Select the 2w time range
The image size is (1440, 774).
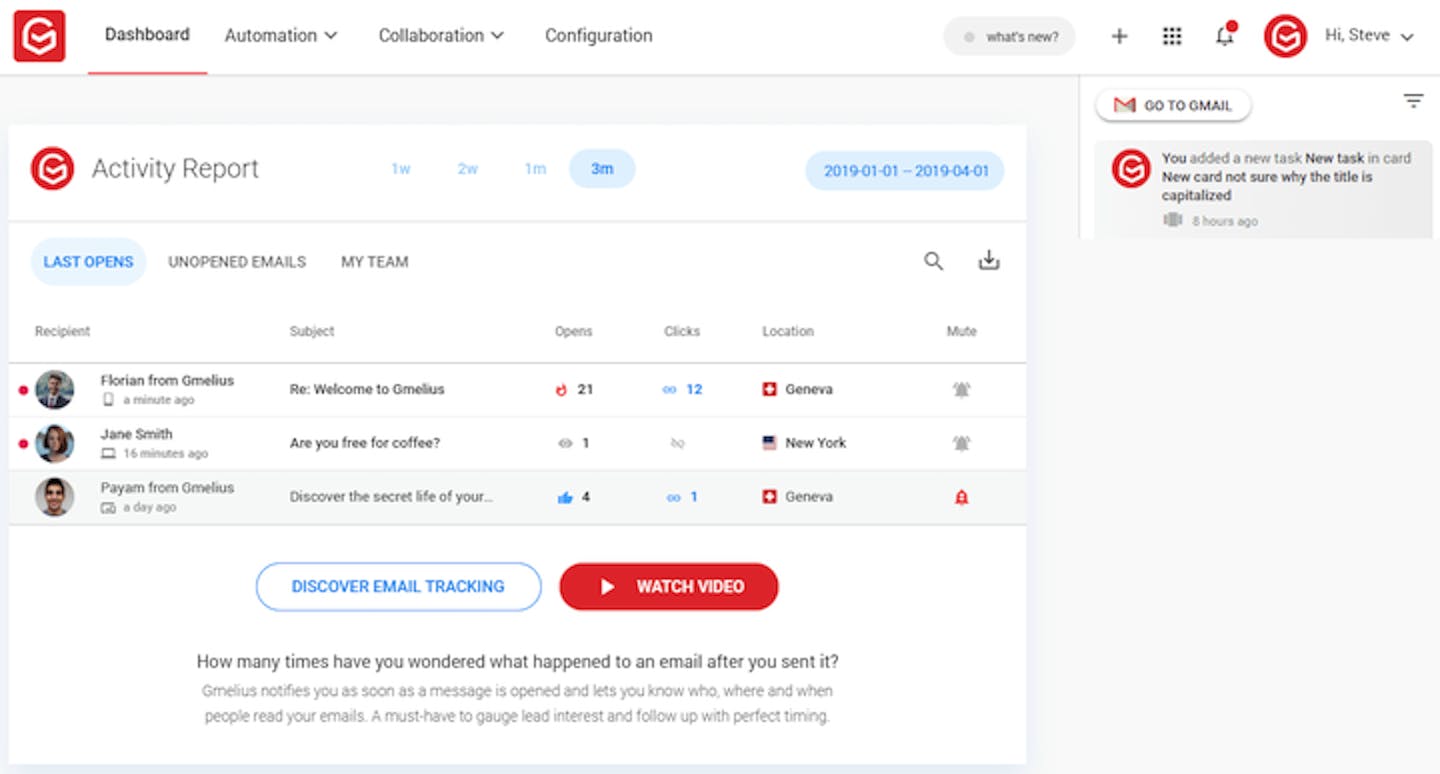[468, 169]
